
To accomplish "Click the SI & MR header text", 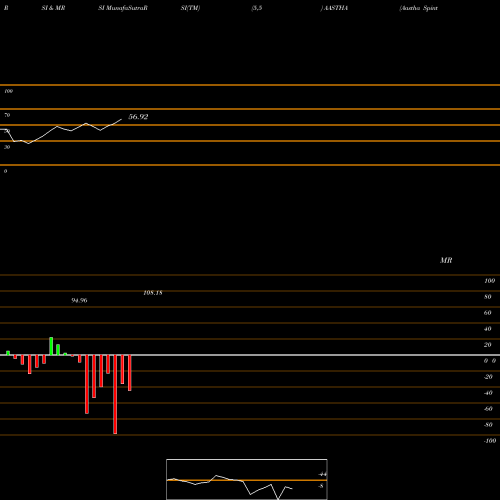I will [53, 8].
